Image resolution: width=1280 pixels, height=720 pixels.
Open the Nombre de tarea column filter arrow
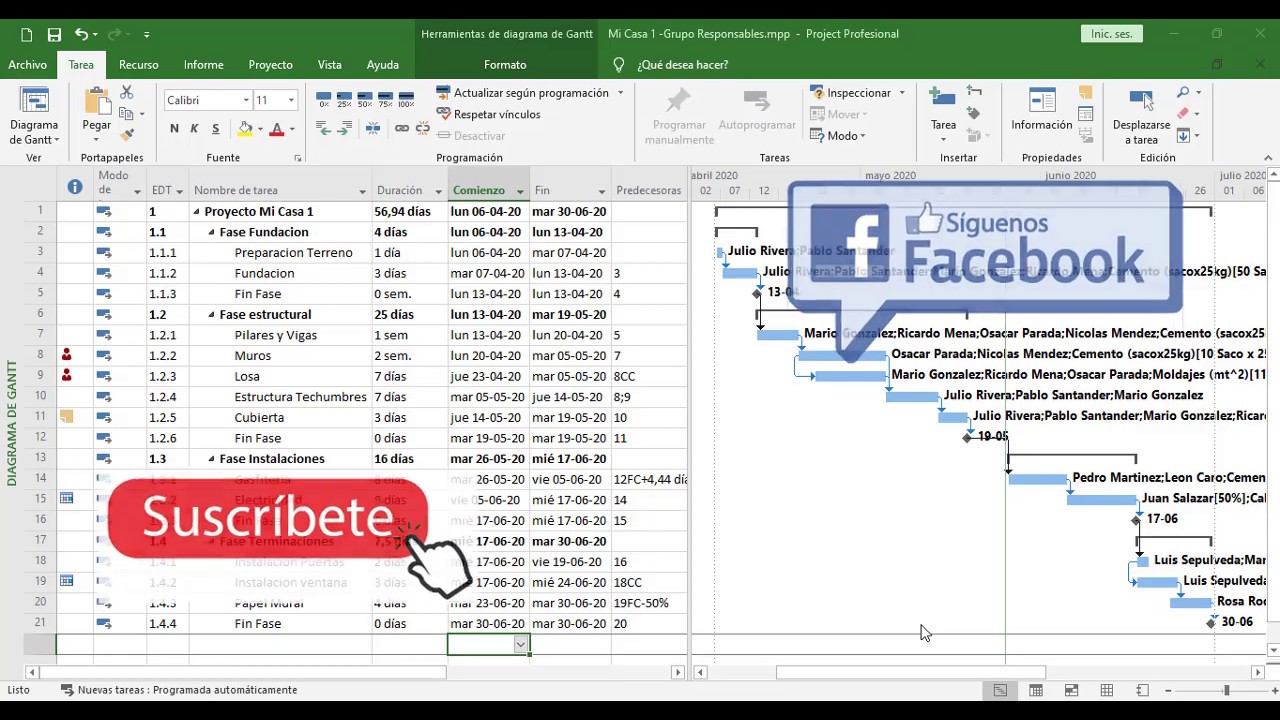point(362,191)
